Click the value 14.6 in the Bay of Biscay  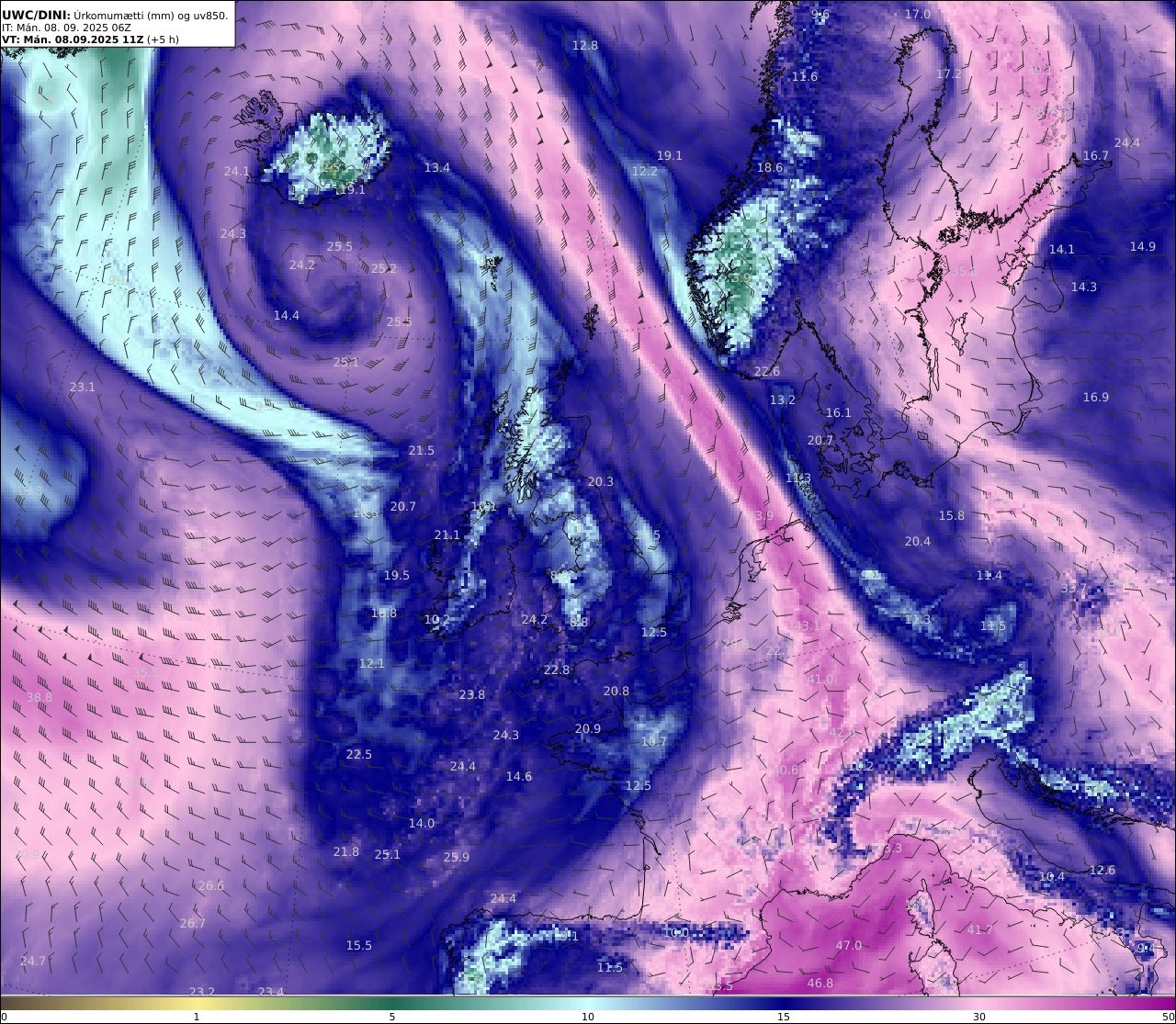pyautogui.click(x=519, y=776)
